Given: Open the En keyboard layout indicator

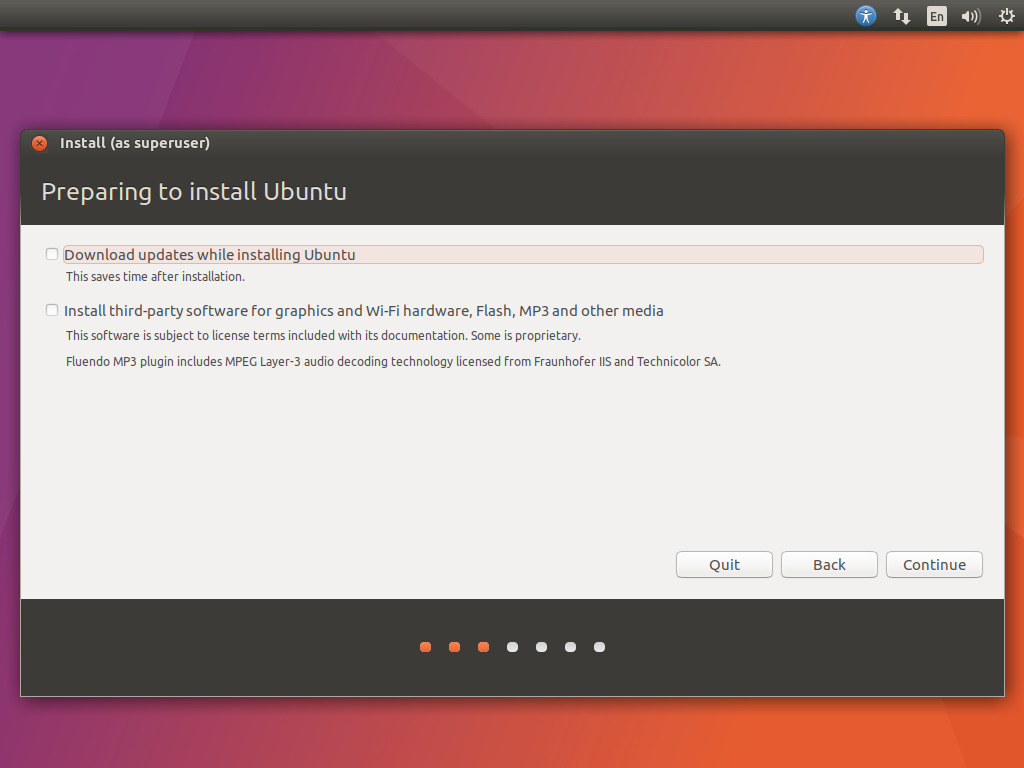Looking at the screenshot, I should 936,16.
